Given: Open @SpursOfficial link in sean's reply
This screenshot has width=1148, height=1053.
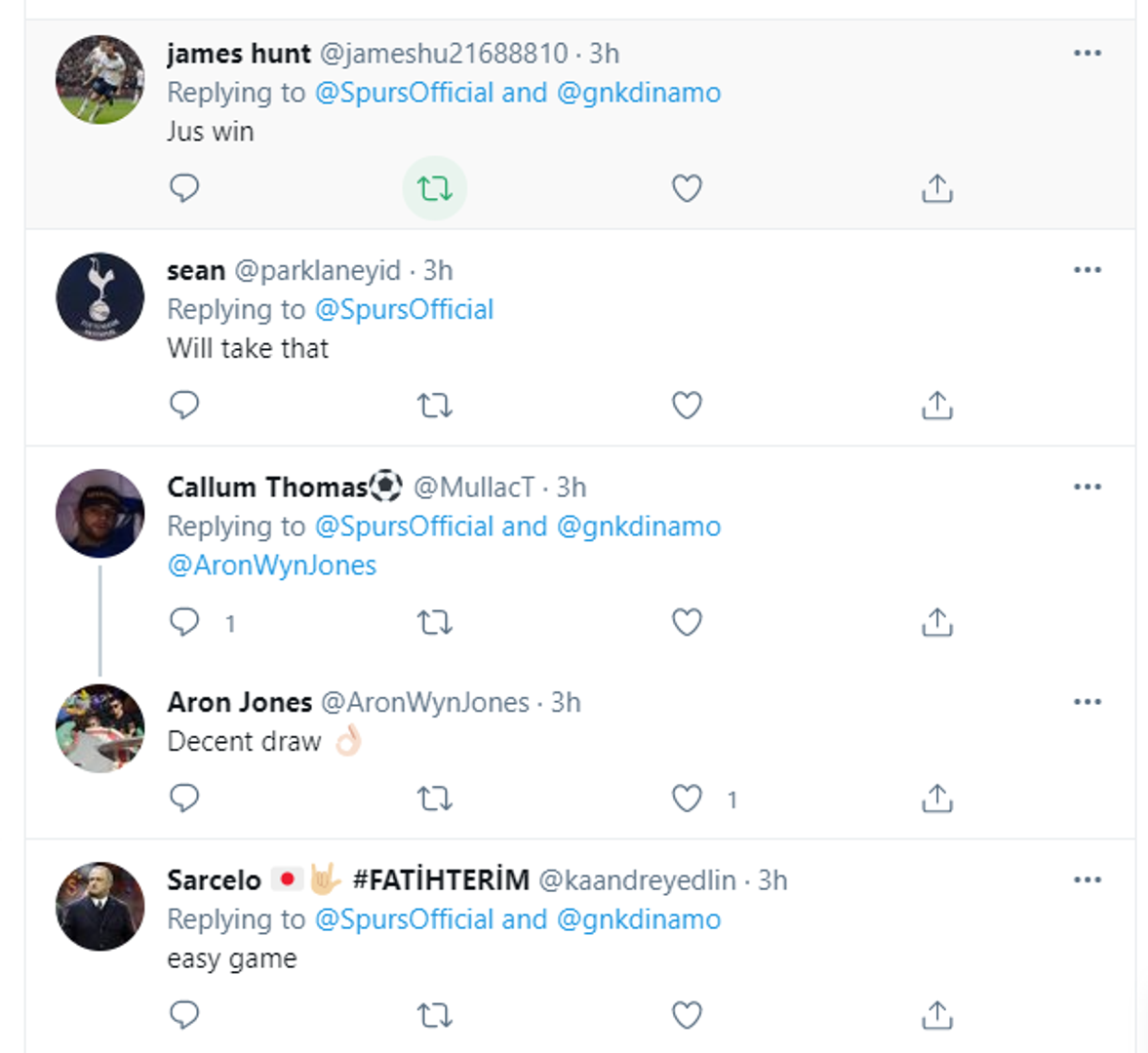Looking at the screenshot, I should pos(404,310).
